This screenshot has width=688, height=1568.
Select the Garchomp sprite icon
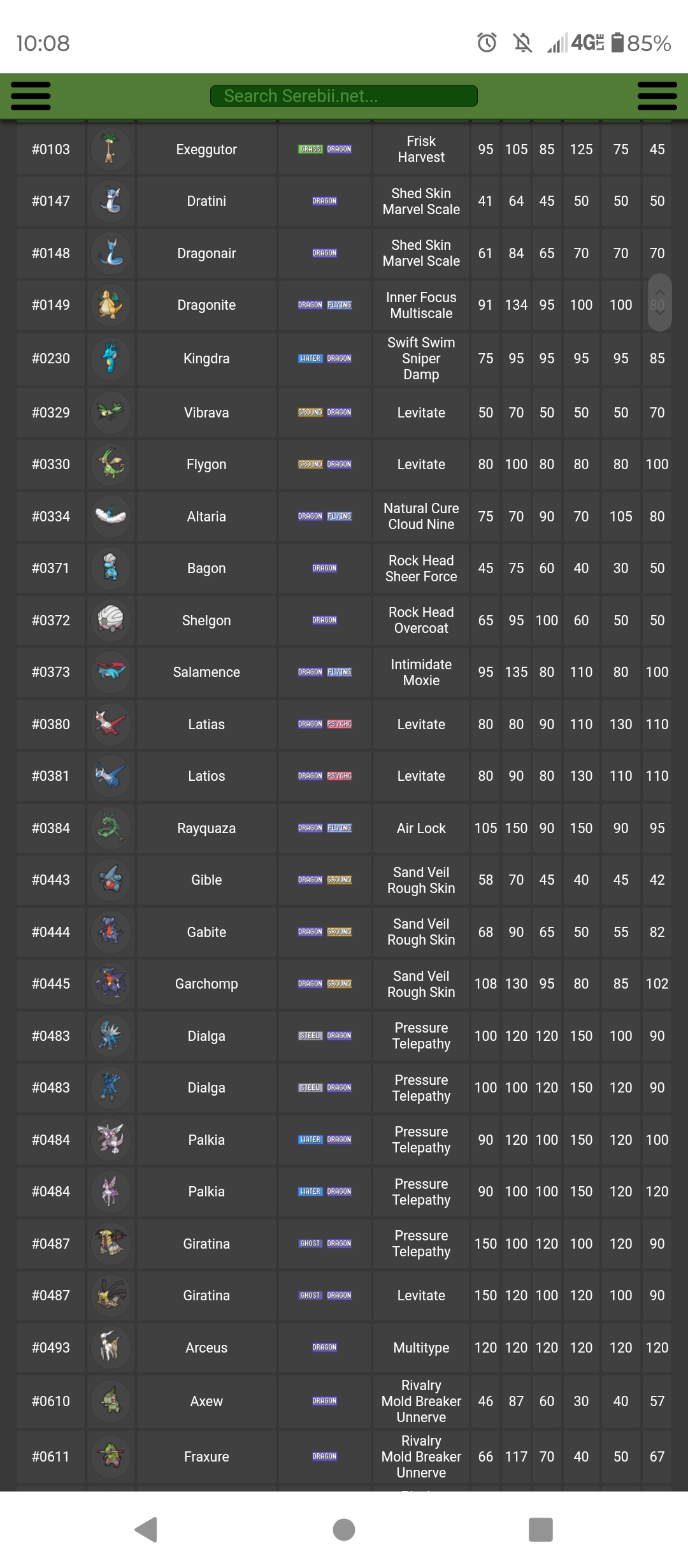coord(111,984)
